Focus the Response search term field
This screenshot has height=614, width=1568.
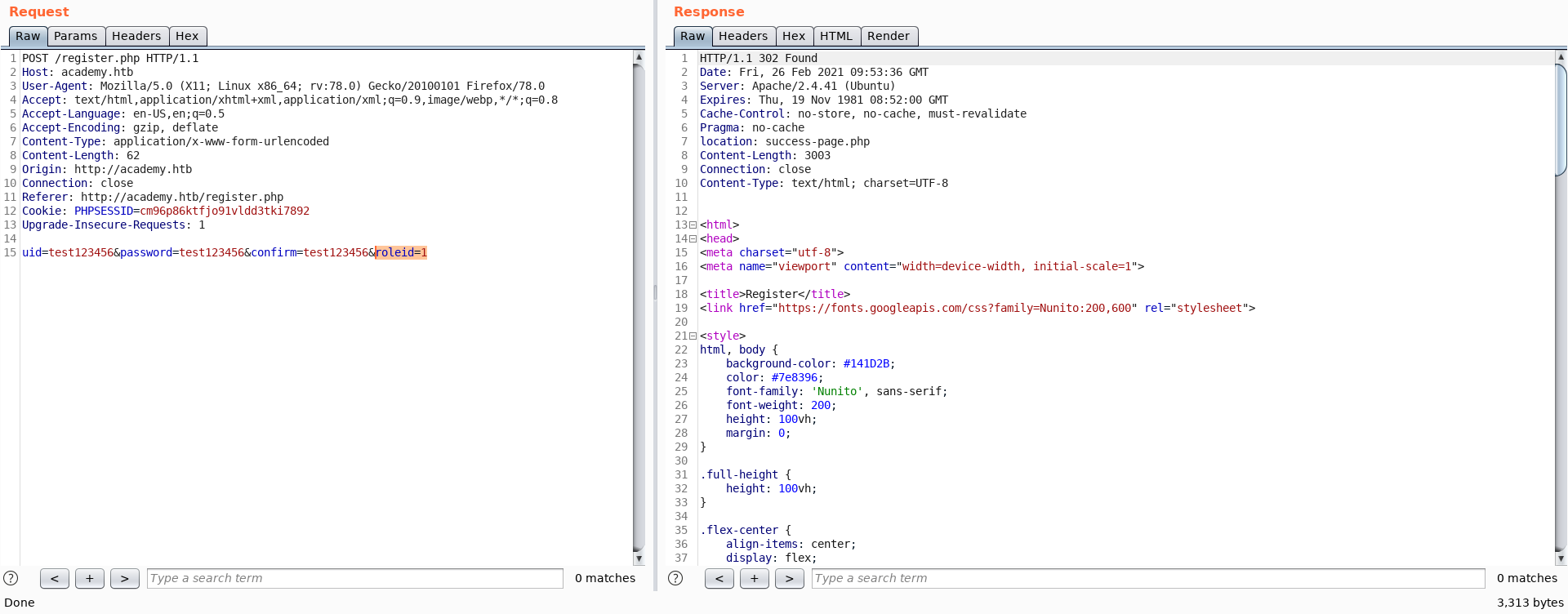pyautogui.click(x=1147, y=578)
